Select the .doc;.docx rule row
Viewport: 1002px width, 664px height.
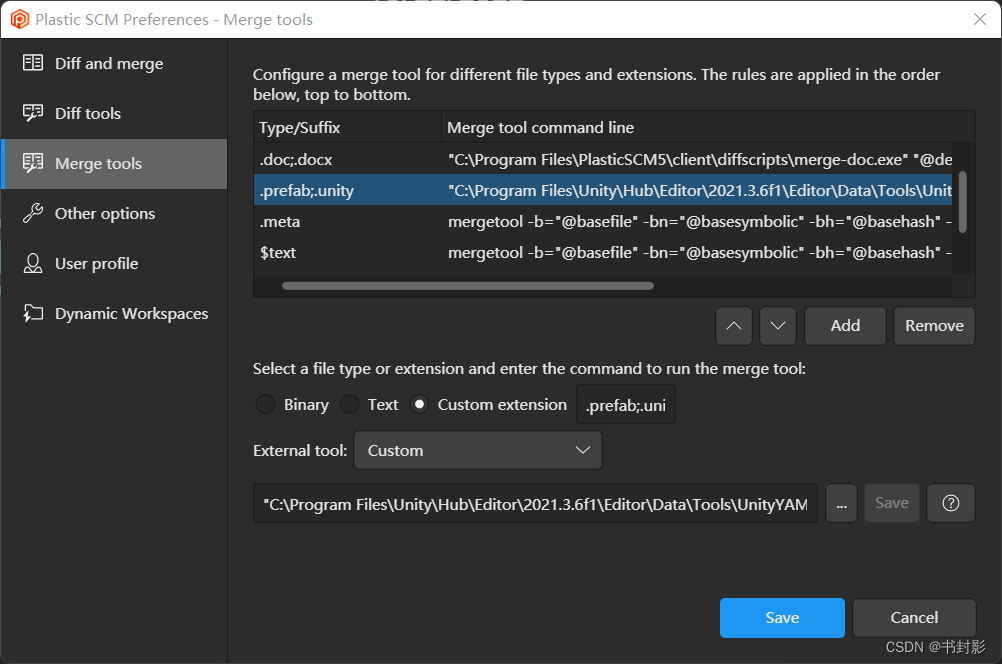pos(603,159)
